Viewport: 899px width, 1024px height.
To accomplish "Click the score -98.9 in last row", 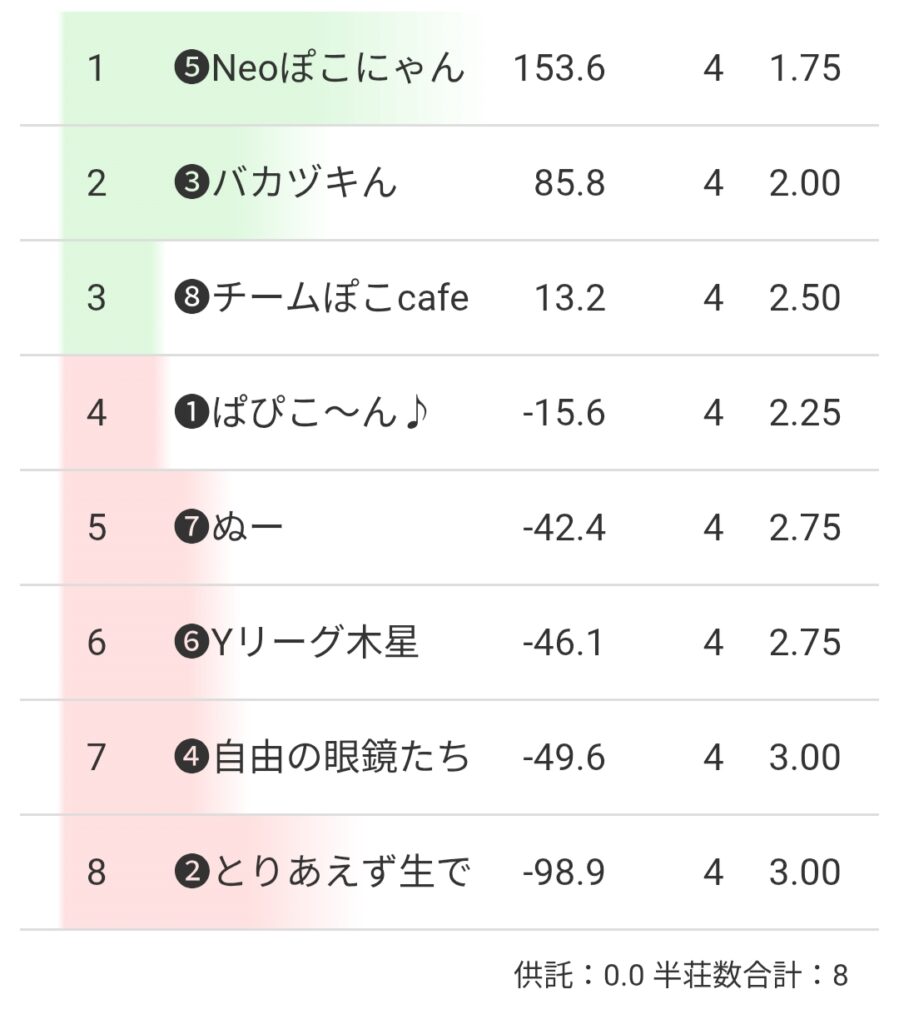I will point(564,874).
